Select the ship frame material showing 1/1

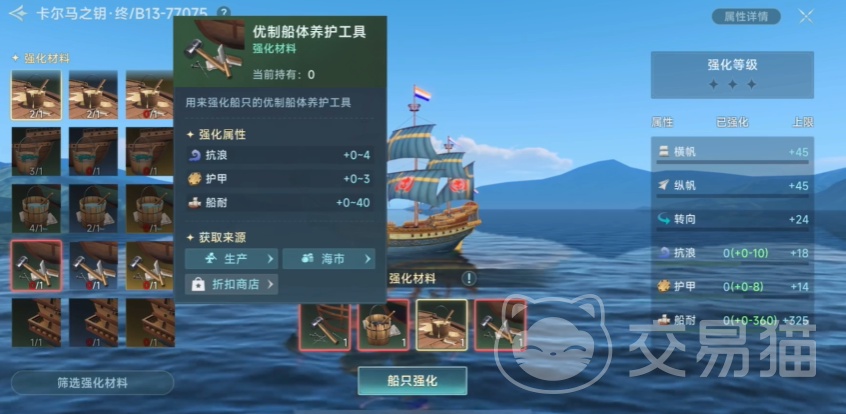pyautogui.click(x=36, y=322)
